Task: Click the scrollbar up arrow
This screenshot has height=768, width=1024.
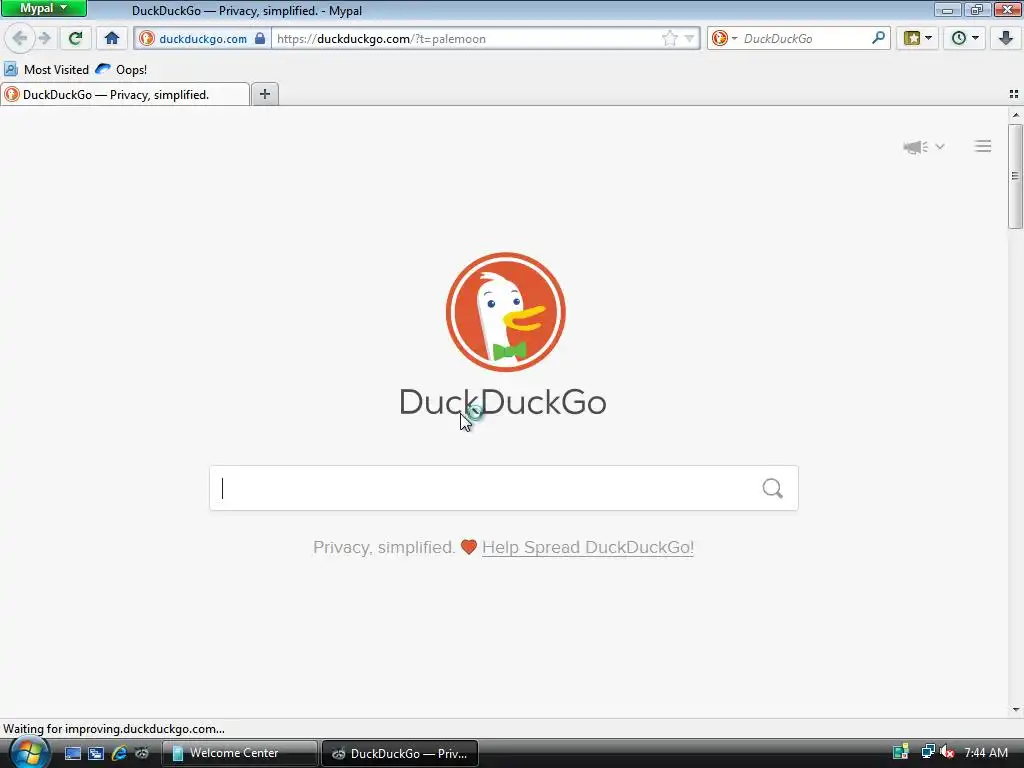Action: click(1016, 115)
